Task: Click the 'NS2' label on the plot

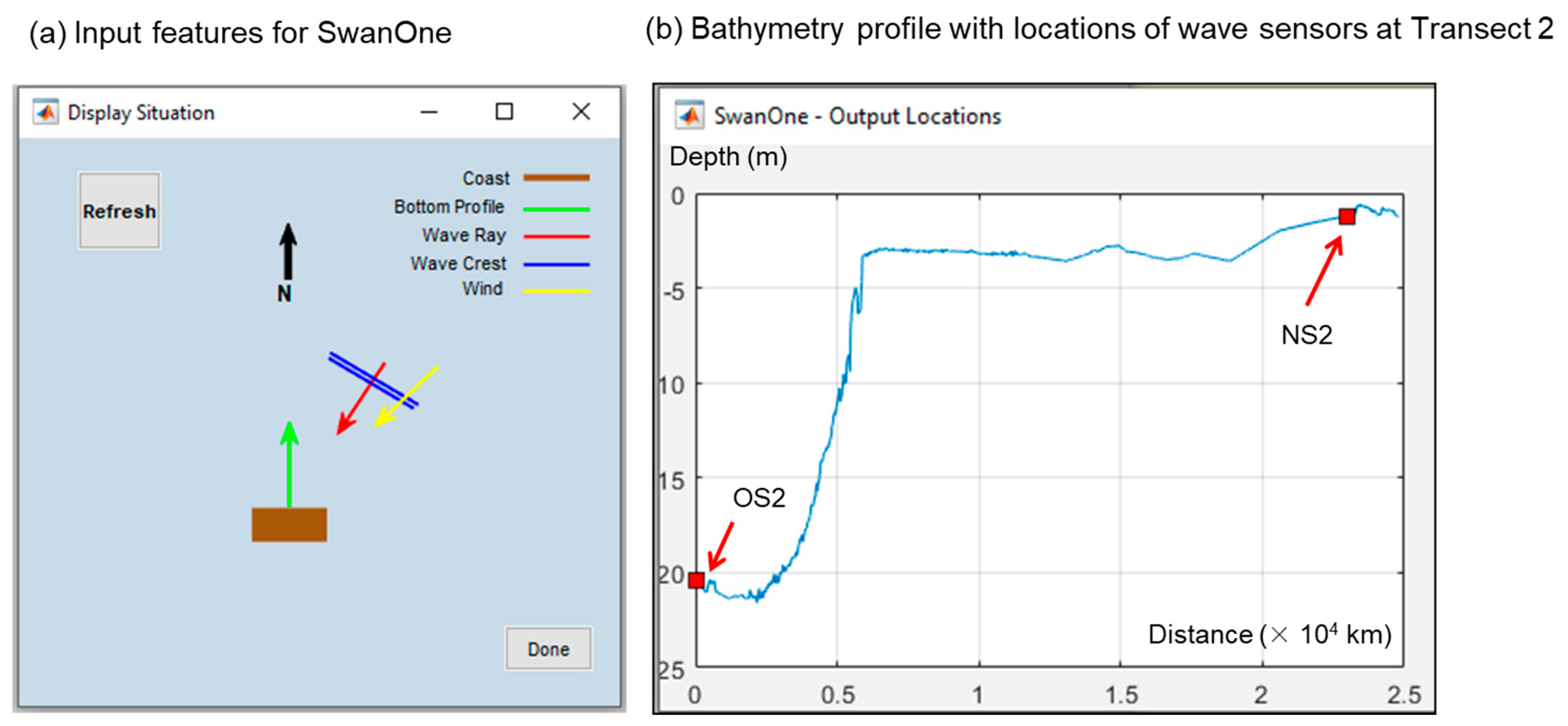Action: point(1307,335)
